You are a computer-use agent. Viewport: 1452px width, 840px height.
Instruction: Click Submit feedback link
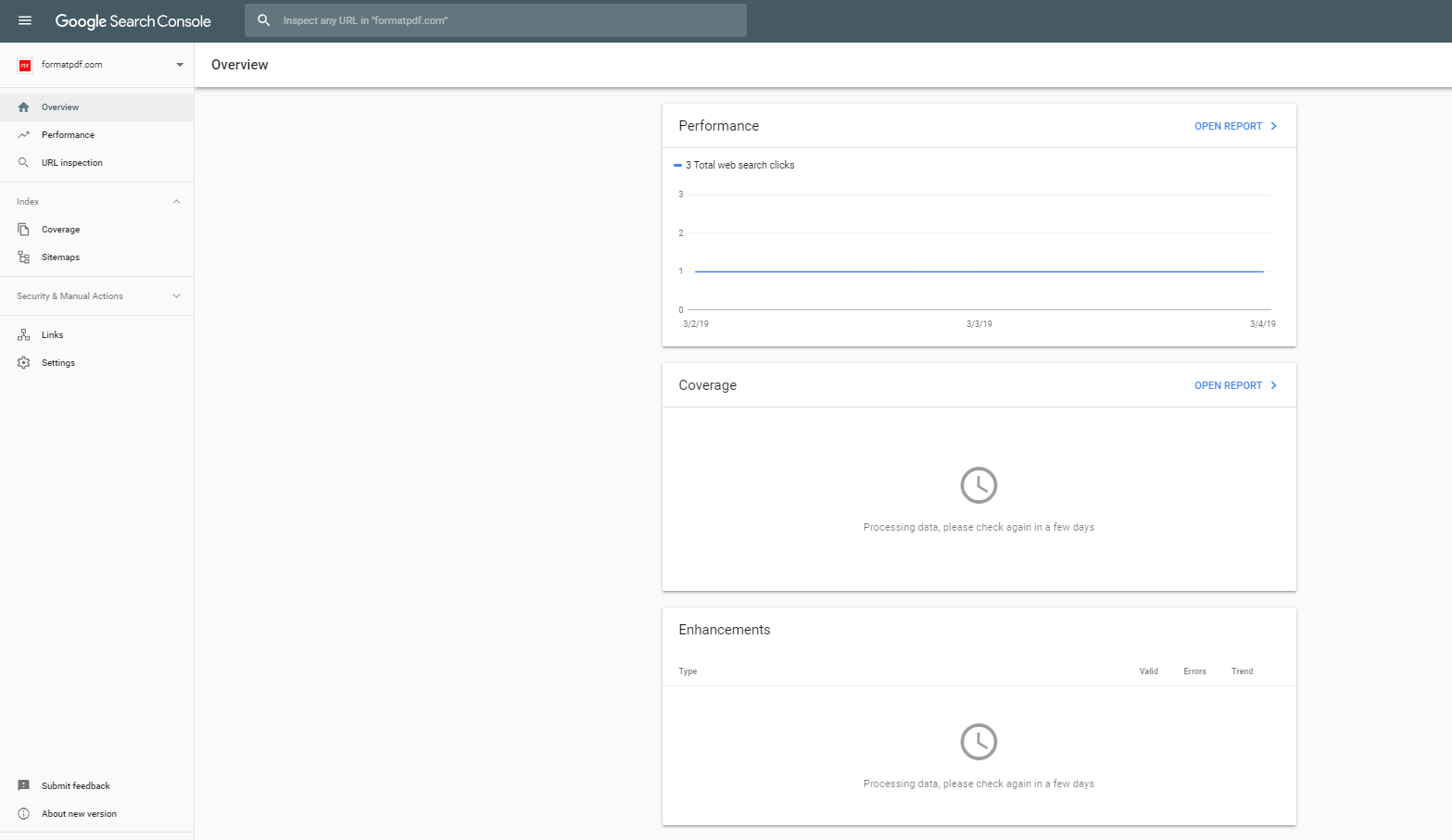(76, 786)
